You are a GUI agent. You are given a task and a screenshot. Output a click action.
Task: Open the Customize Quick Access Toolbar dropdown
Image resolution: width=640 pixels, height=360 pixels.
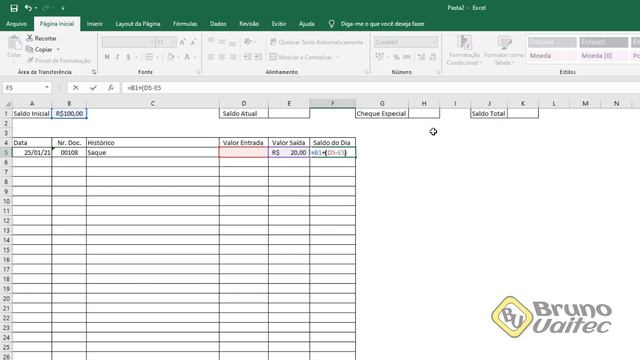(x=63, y=8)
